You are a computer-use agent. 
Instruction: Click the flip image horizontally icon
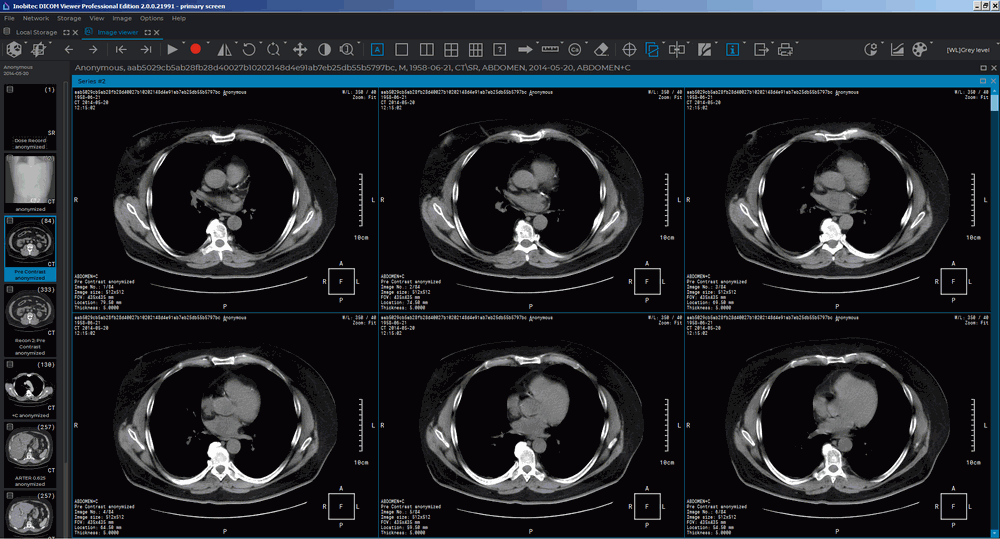[x=224, y=49]
